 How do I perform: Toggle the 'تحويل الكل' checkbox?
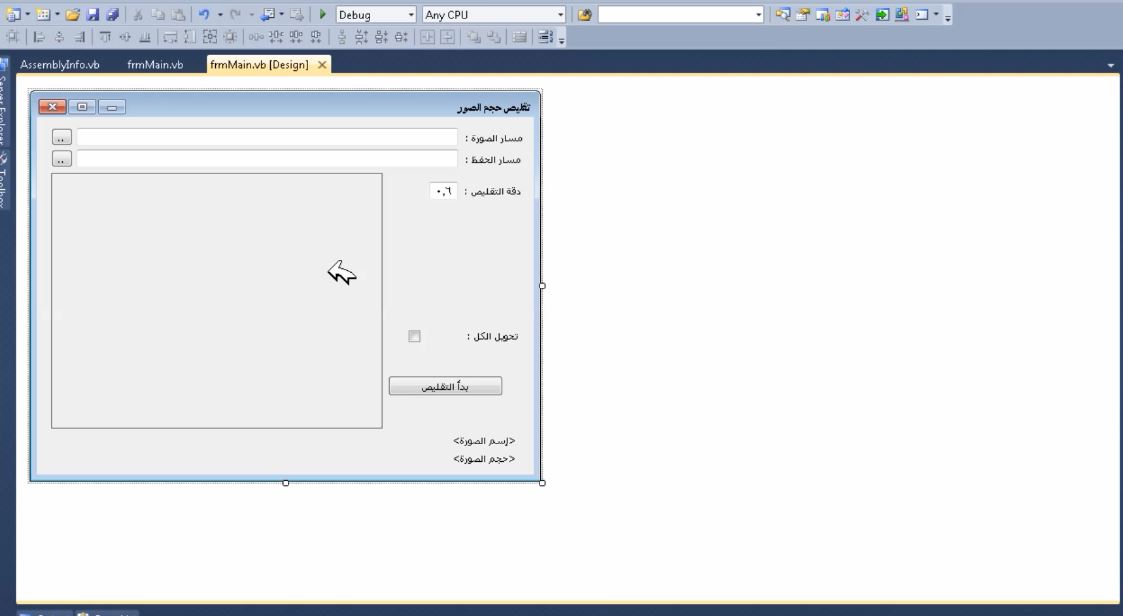pyautogui.click(x=414, y=337)
